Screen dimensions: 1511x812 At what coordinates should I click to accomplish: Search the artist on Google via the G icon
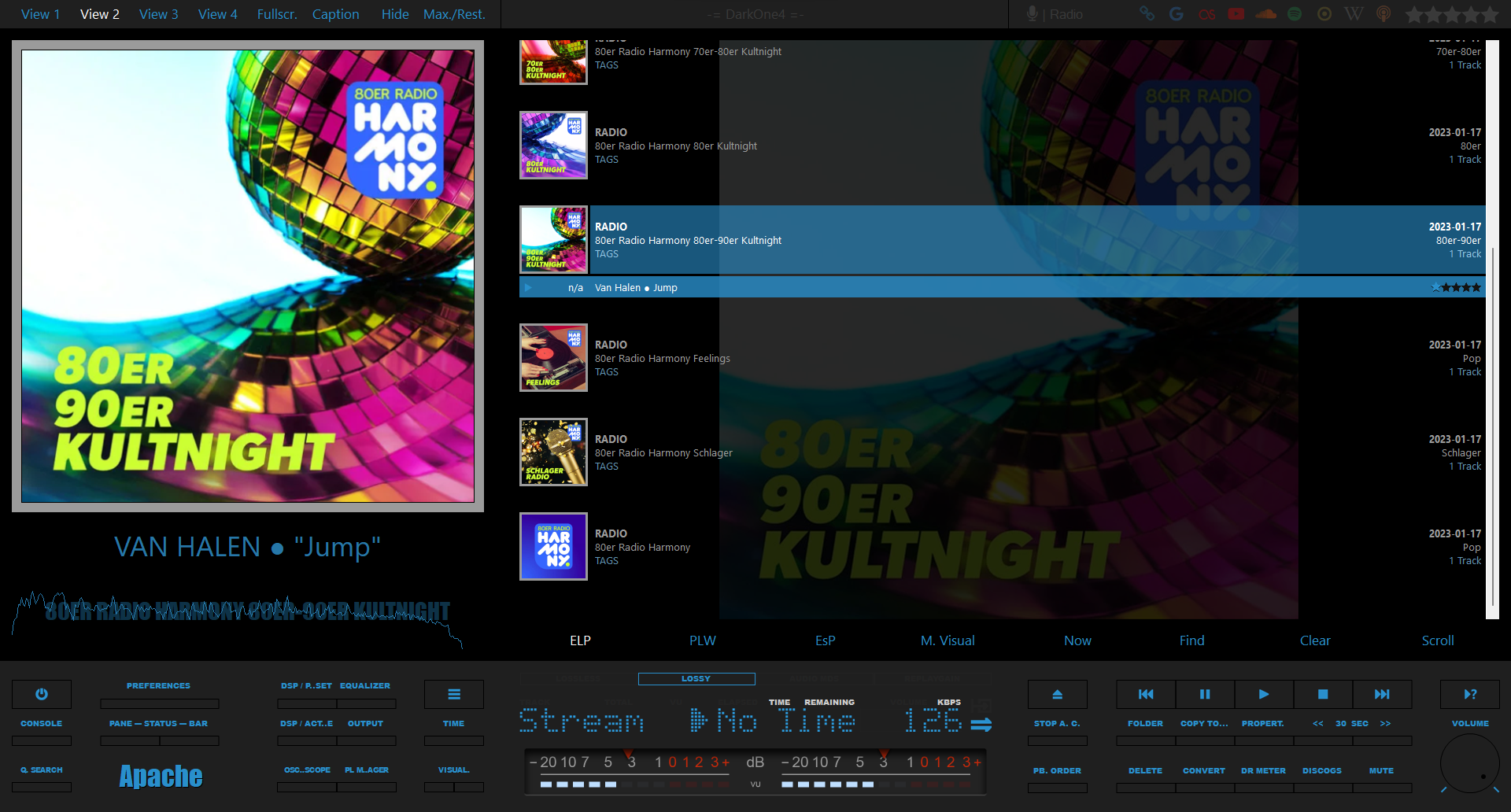[x=1177, y=14]
